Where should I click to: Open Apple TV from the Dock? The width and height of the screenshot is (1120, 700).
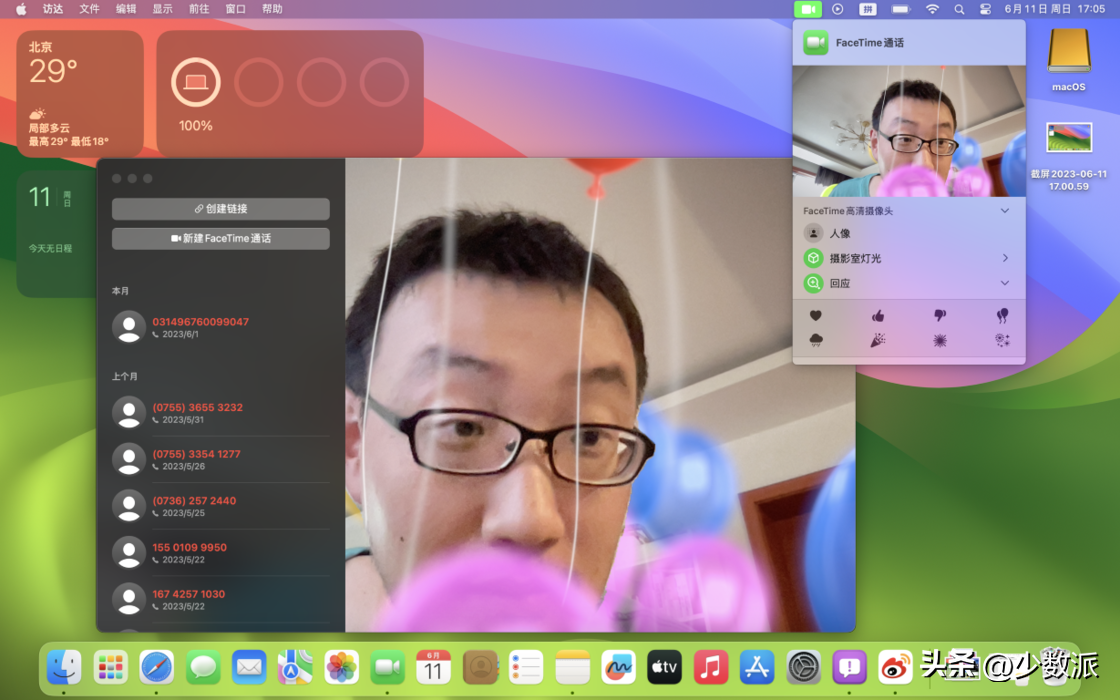(x=664, y=667)
